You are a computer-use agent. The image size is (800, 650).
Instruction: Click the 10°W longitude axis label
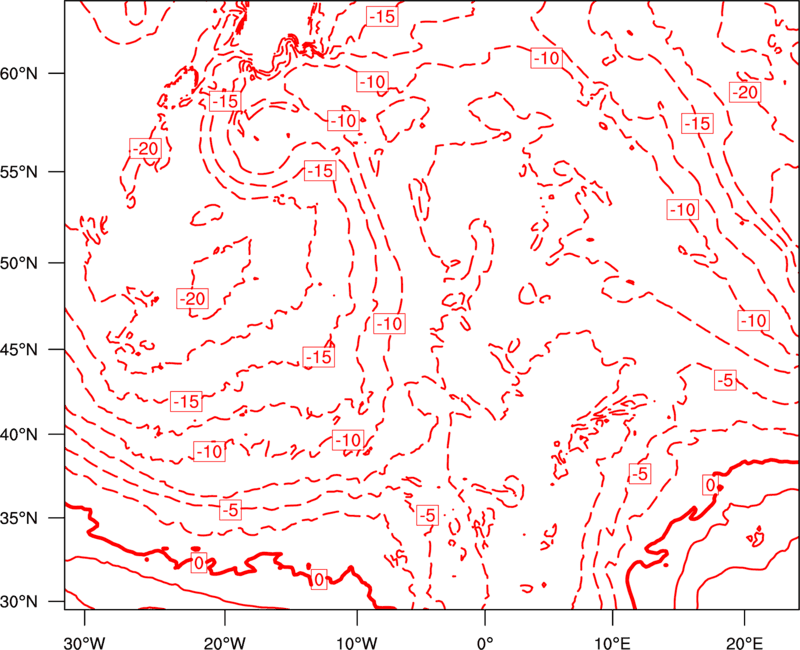[357, 643]
